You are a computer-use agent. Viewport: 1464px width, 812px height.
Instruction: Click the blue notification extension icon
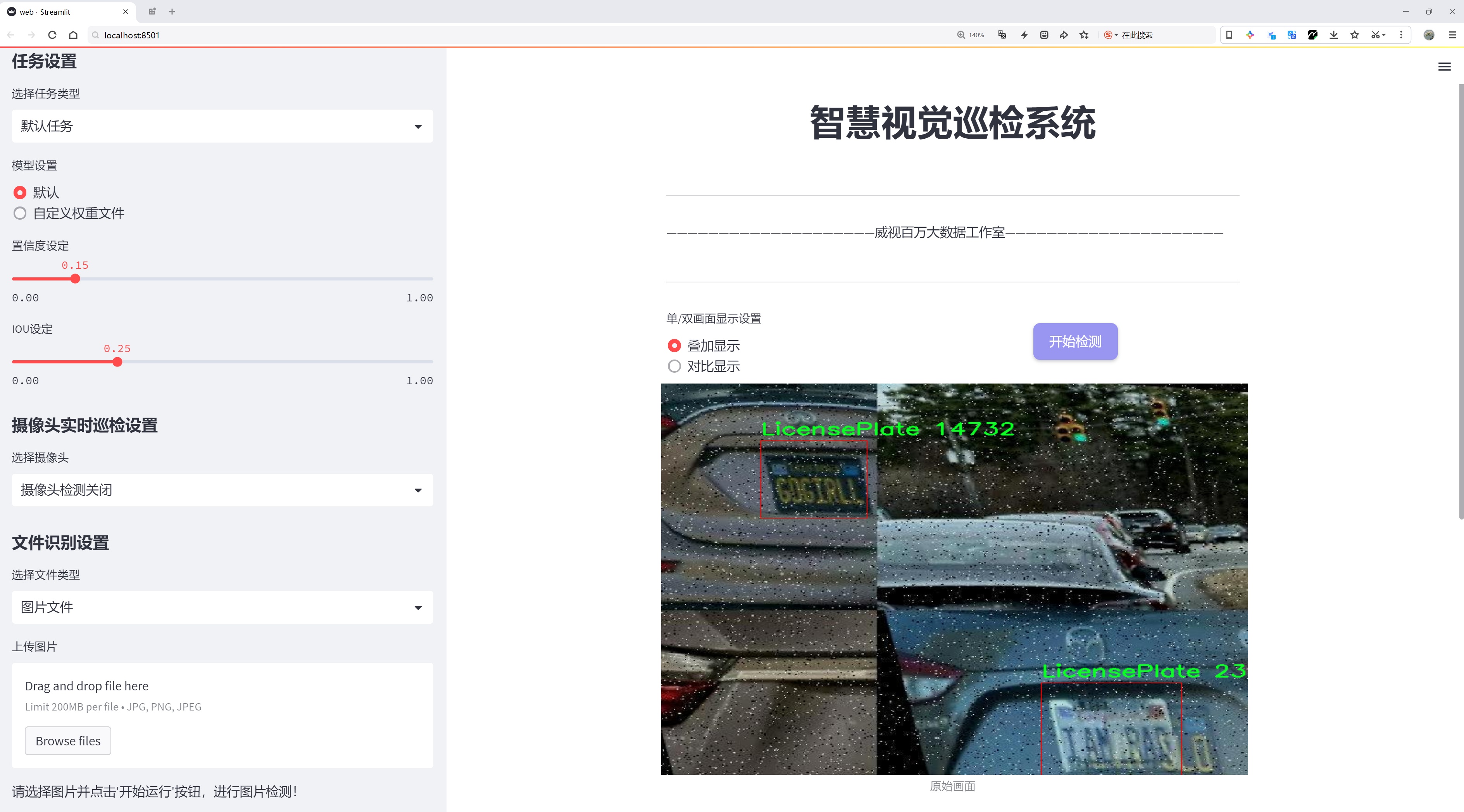(x=1271, y=35)
